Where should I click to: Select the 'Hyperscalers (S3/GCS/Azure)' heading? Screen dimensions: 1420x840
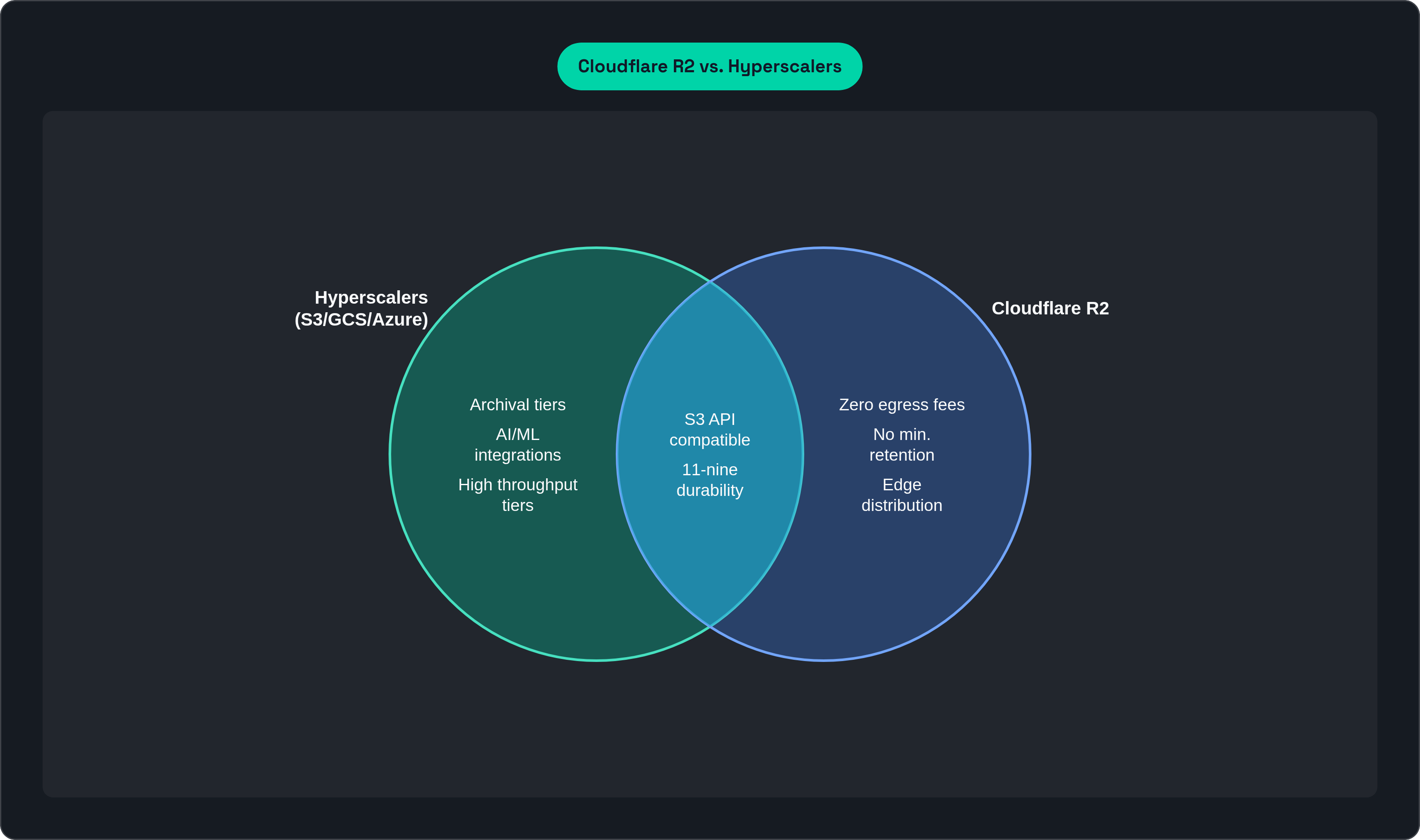click(361, 308)
